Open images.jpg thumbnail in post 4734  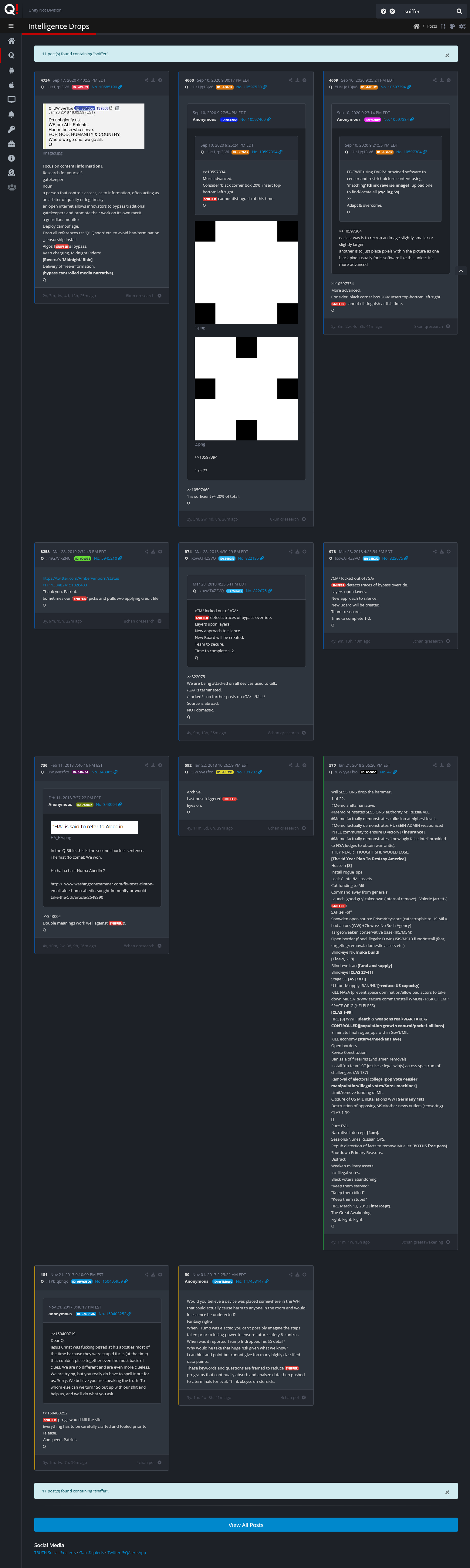pyautogui.click(x=93, y=126)
